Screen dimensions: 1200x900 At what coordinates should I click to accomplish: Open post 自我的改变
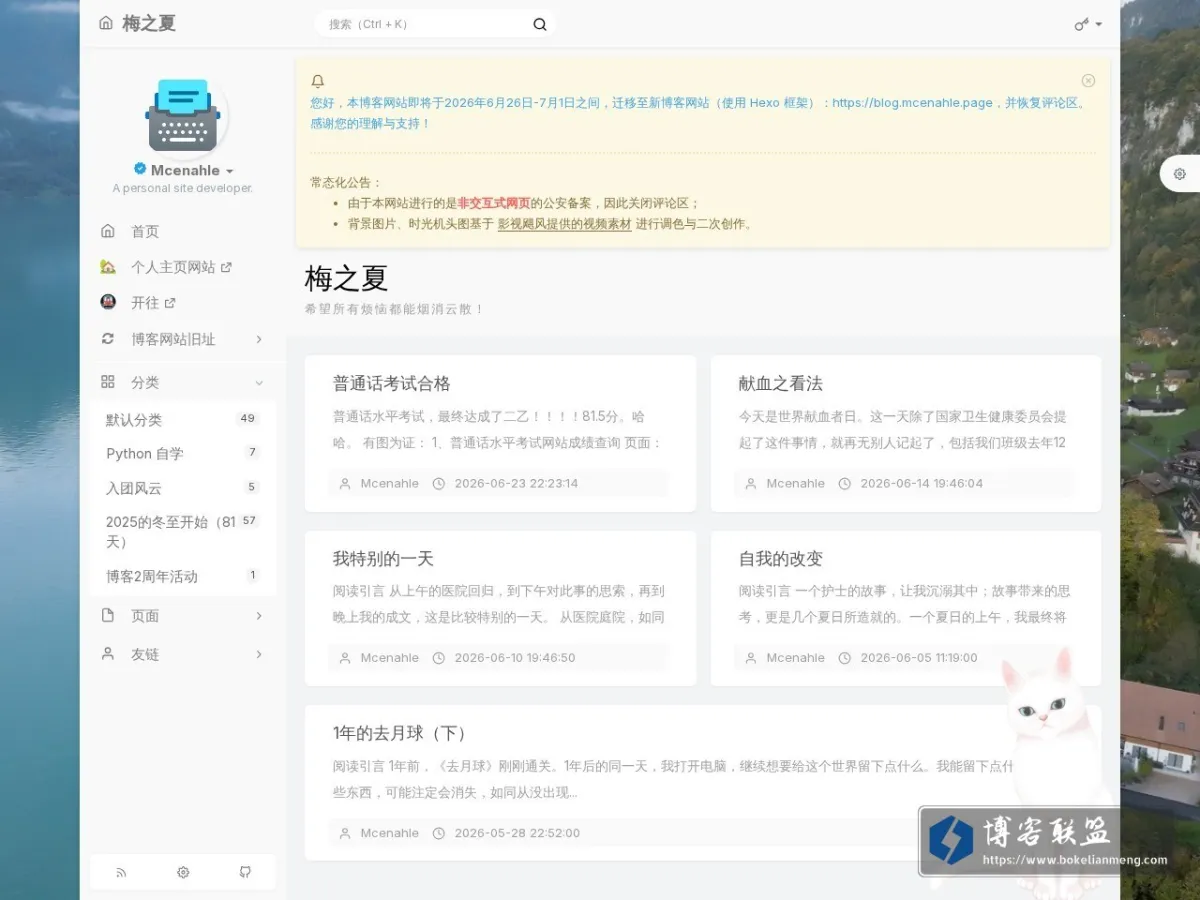pos(781,559)
